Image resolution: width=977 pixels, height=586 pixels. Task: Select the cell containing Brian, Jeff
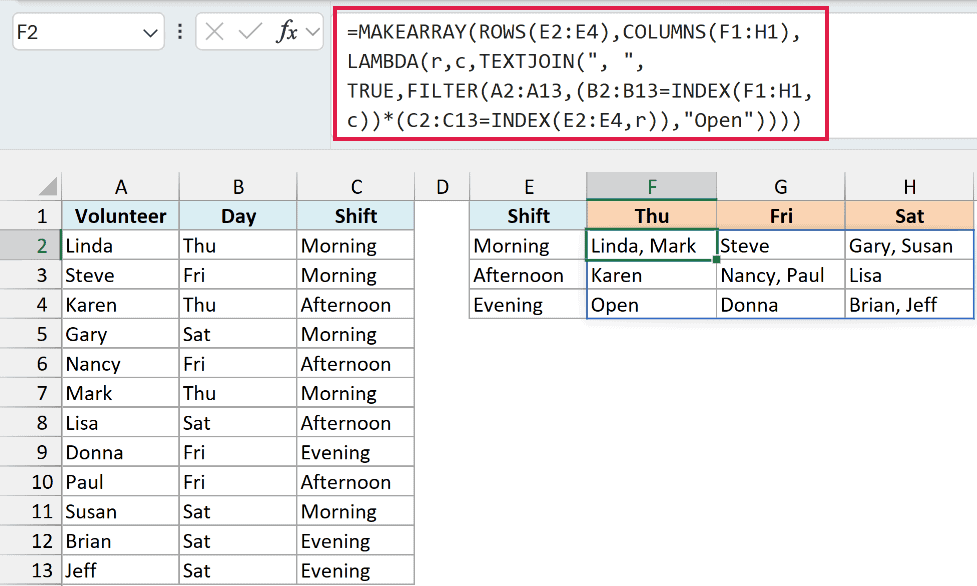[909, 304]
